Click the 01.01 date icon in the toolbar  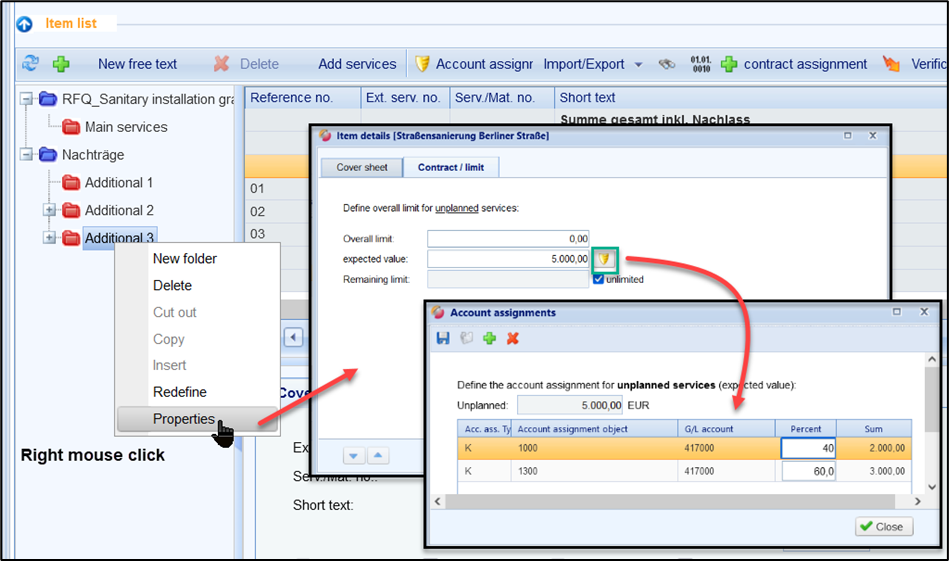point(700,64)
